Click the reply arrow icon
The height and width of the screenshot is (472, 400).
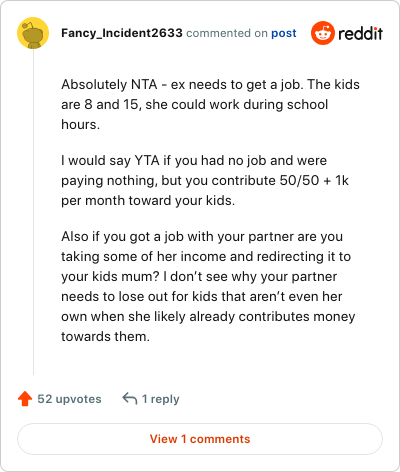(130, 398)
